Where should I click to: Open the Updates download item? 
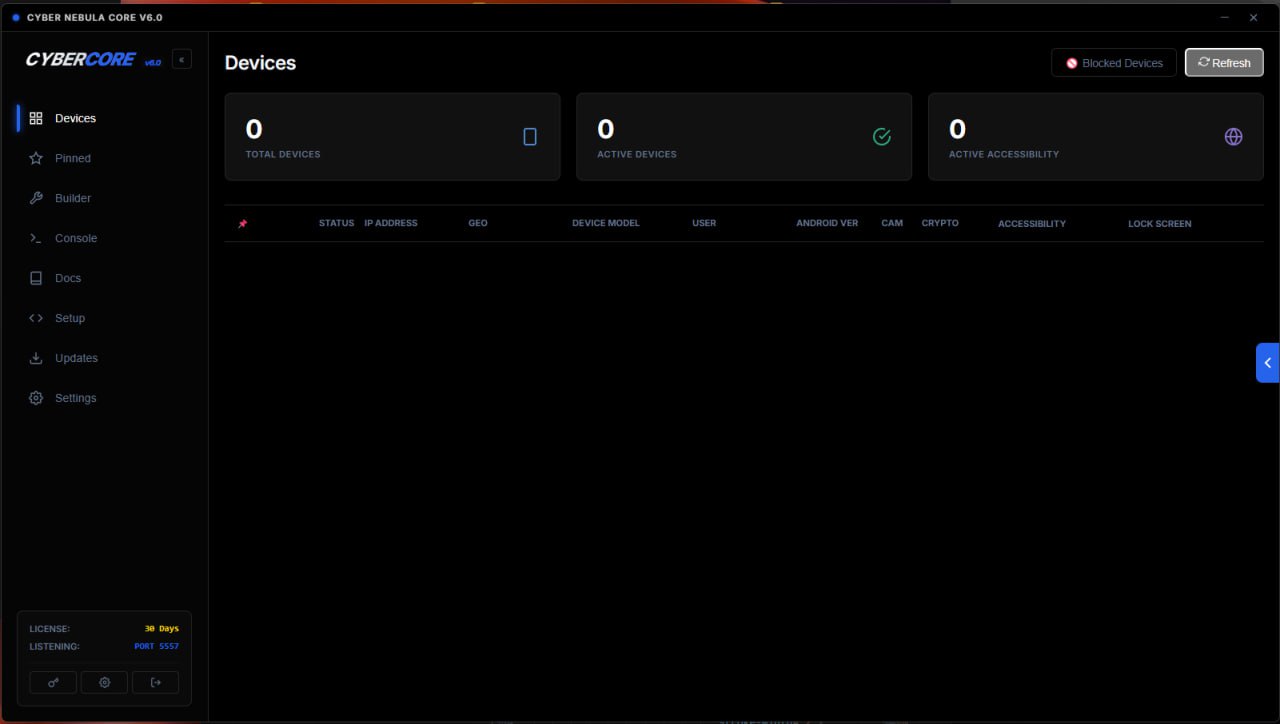click(104, 358)
